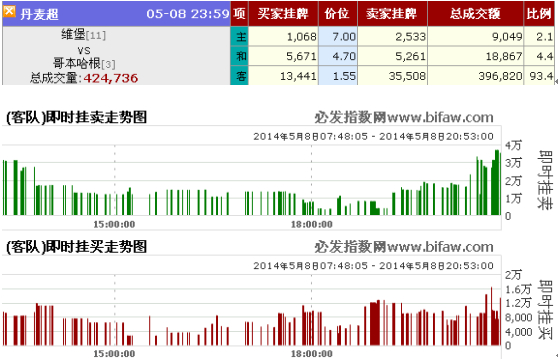The width and height of the screenshot is (558, 361).
Task: Click the orange X icon beside 丹麦超
Action: [9, 11]
